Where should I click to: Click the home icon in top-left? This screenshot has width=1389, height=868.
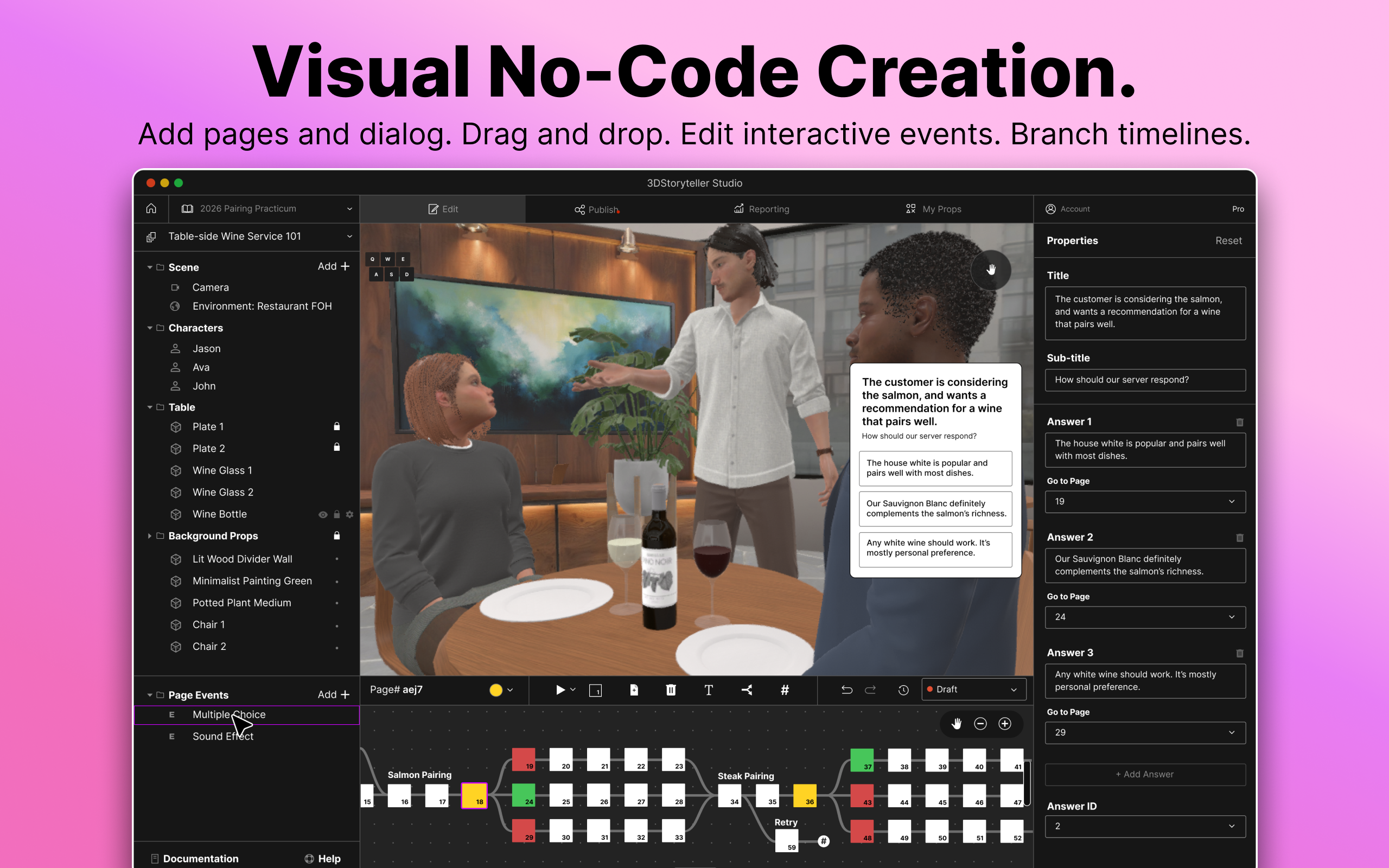(x=151, y=208)
